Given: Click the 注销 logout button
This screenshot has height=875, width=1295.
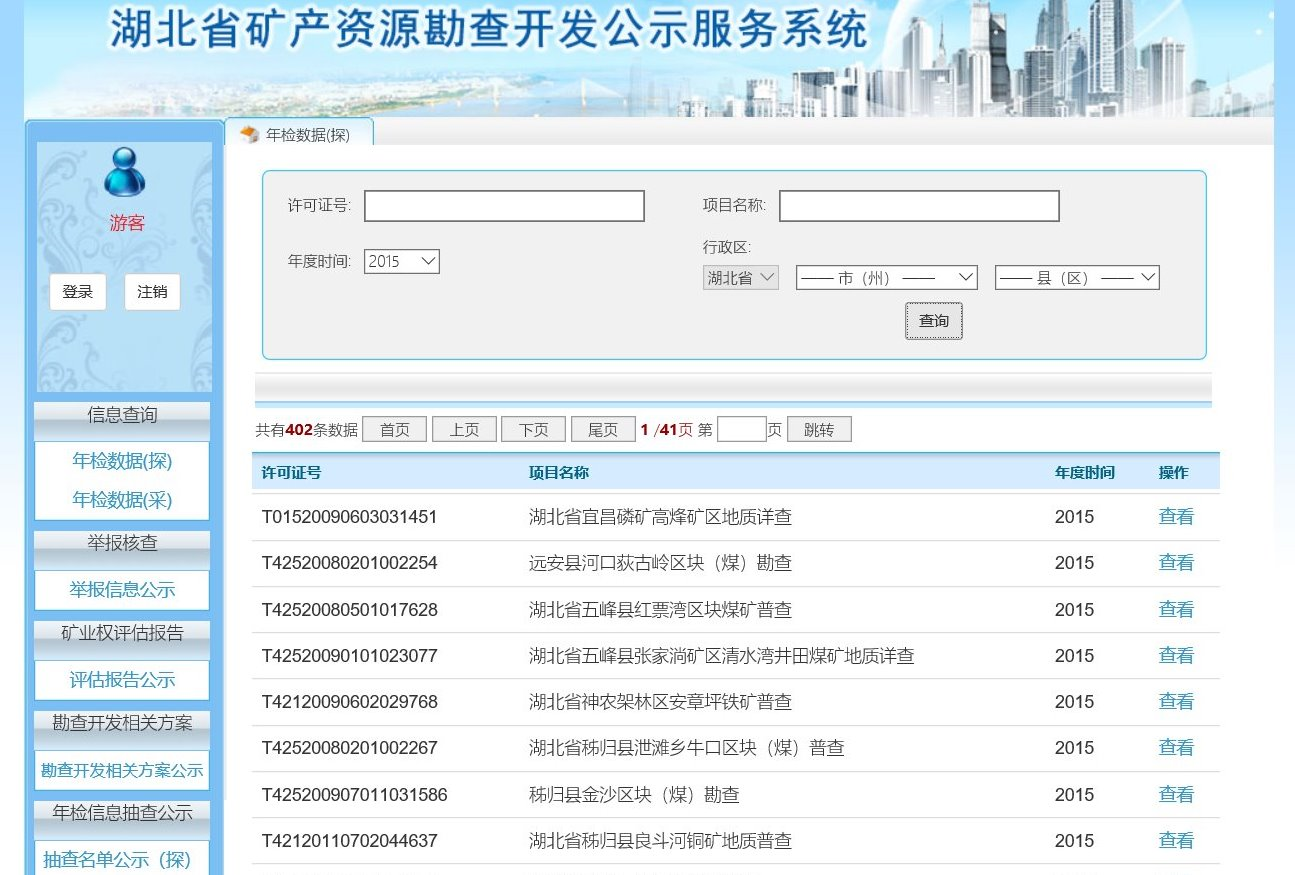Looking at the screenshot, I should click(x=152, y=292).
